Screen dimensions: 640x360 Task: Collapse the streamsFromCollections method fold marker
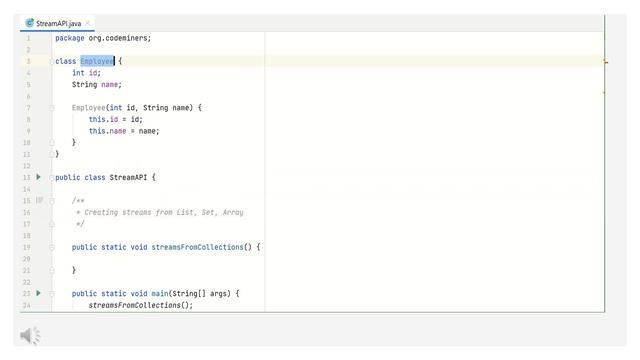[x=52, y=247]
